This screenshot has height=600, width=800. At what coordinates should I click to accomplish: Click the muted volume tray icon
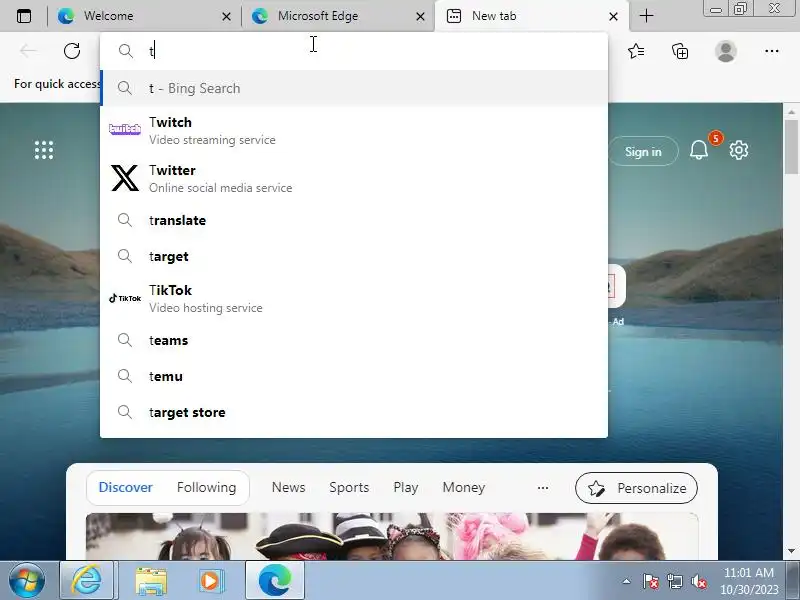point(698,582)
